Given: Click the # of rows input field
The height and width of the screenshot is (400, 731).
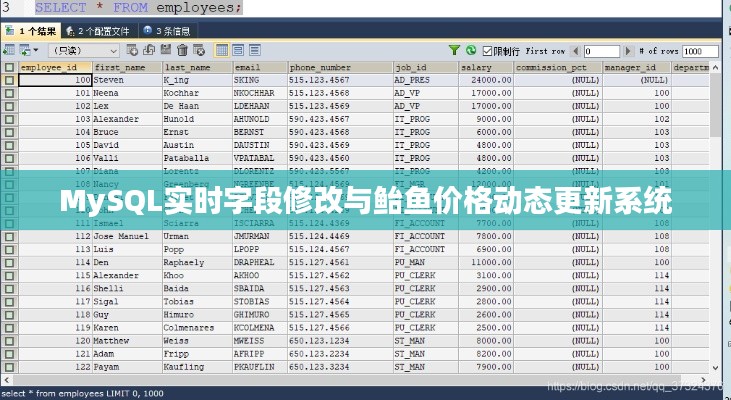Looking at the screenshot, I should coord(700,51).
